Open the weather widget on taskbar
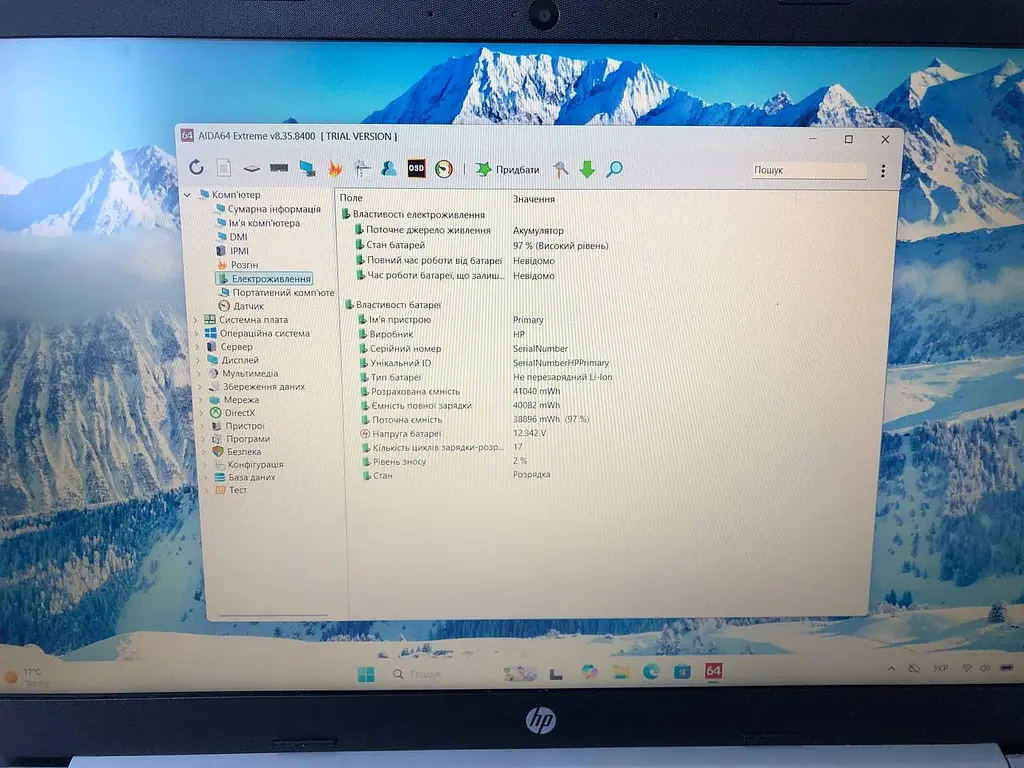1024x768 pixels. [27, 677]
